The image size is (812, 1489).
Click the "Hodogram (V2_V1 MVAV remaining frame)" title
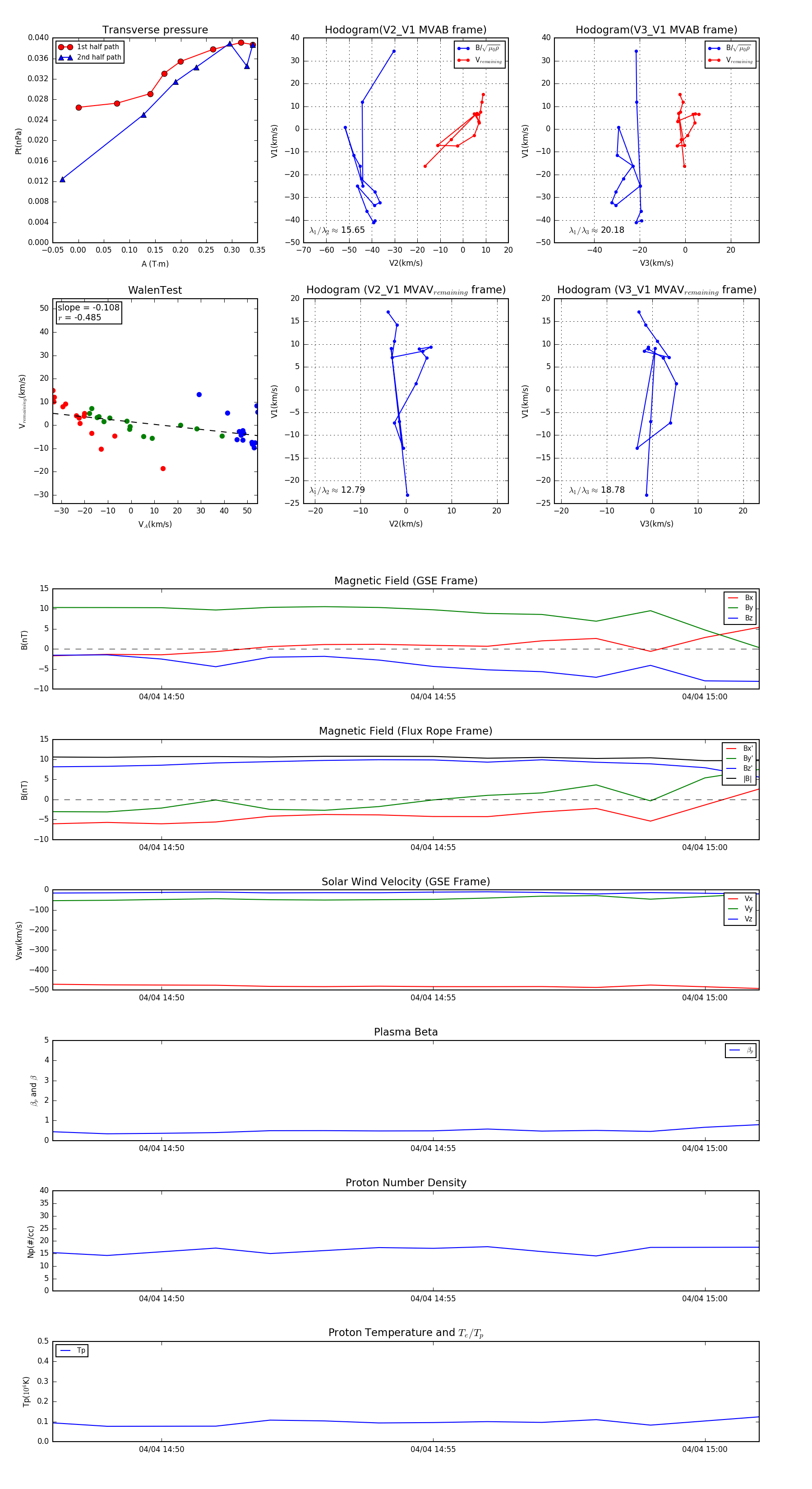(406, 290)
